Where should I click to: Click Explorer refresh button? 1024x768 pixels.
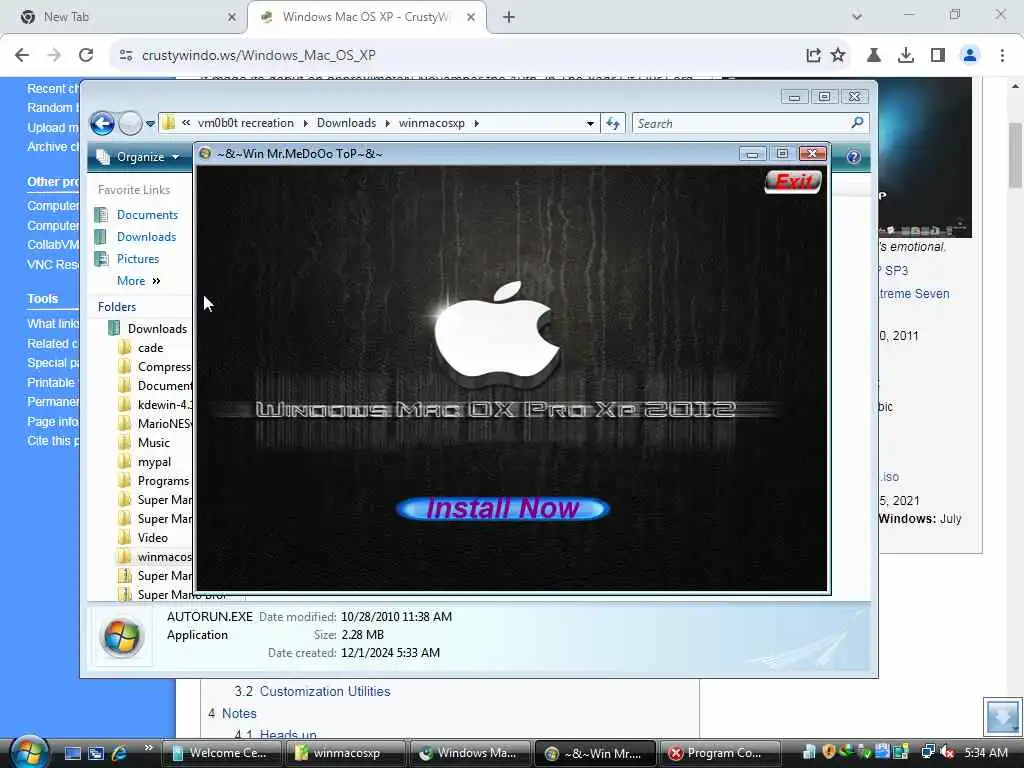[613, 123]
